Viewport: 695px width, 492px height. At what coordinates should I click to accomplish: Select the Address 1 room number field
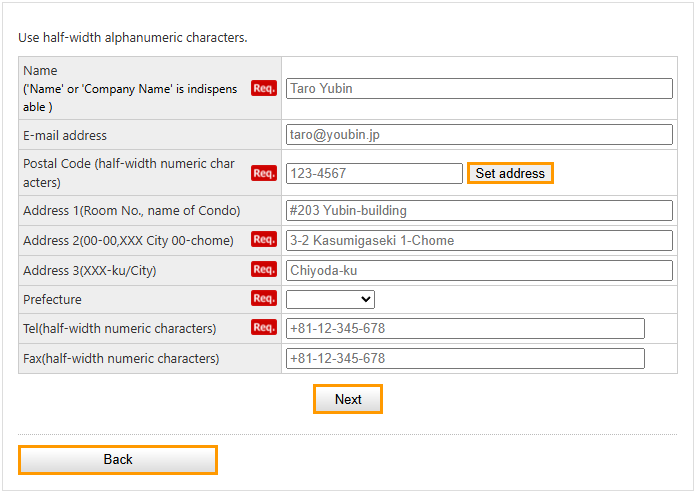(x=479, y=210)
